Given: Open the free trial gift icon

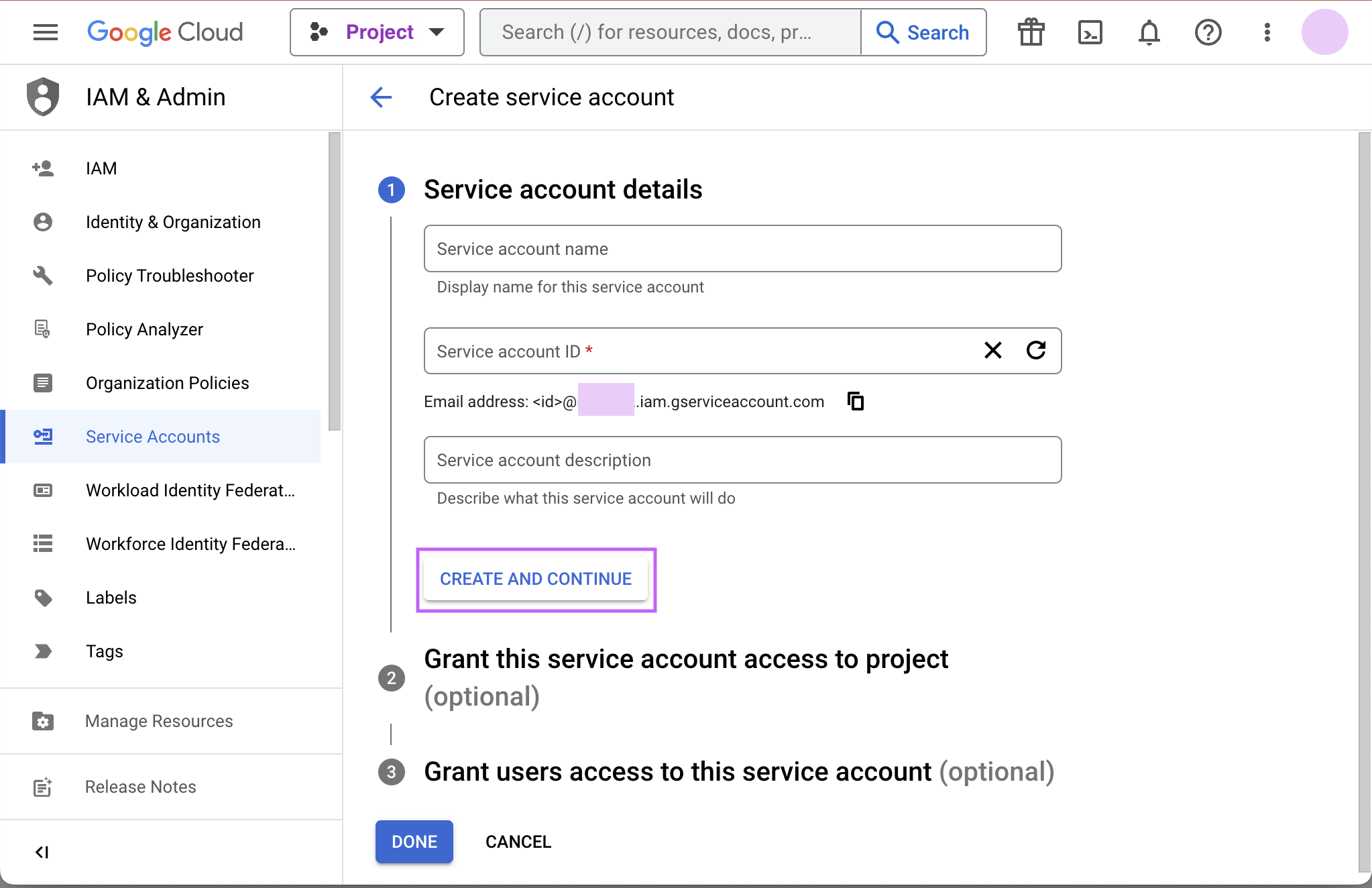Looking at the screenshot, I should pyautogui.click(x=1031, y=32).
